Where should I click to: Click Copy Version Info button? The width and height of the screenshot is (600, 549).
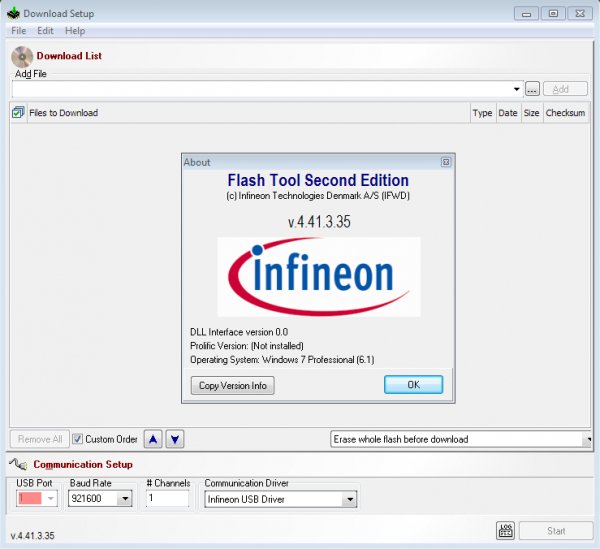[233, 385]
